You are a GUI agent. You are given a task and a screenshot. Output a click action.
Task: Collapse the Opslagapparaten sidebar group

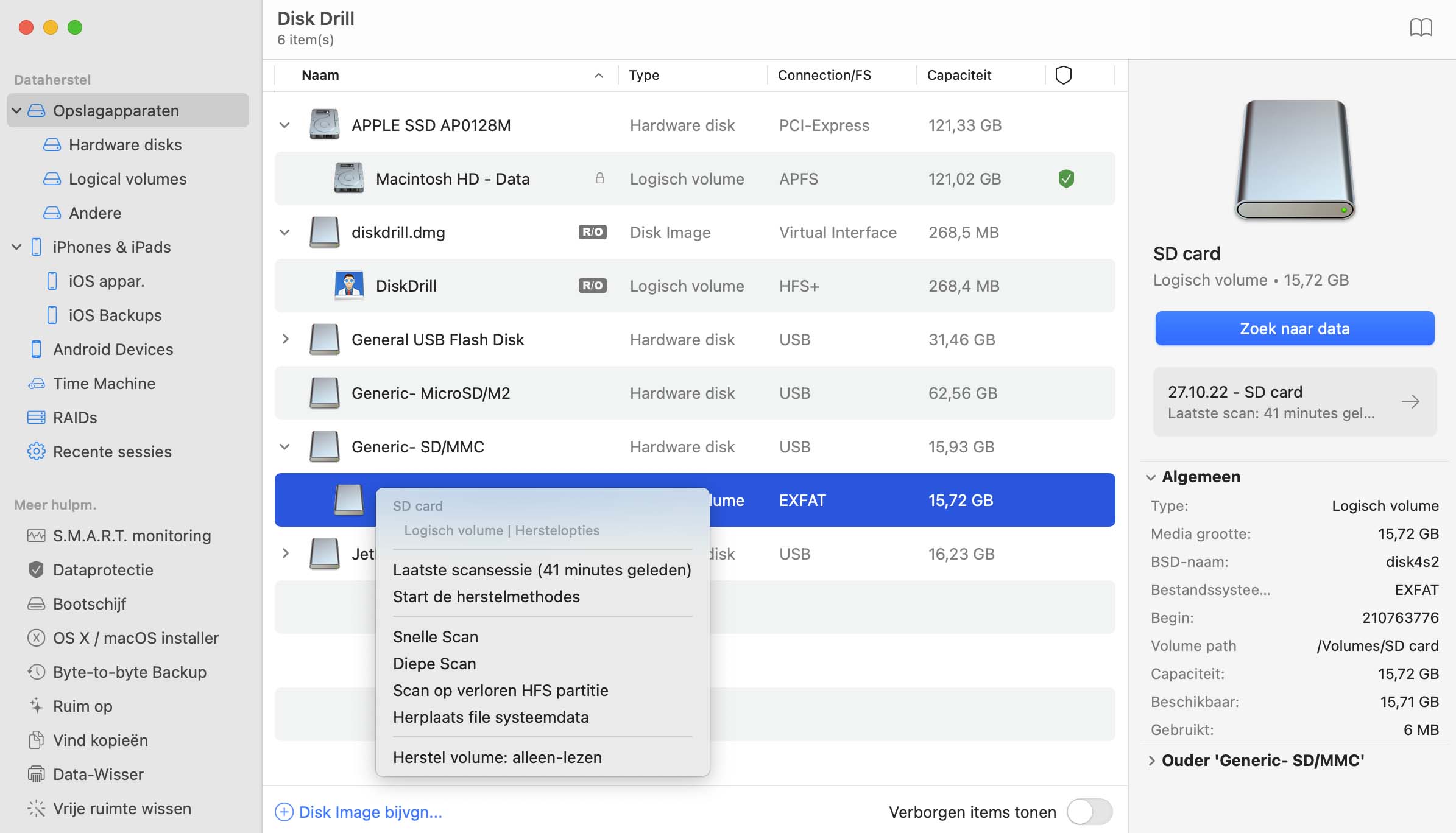click(x=17, y=110)
